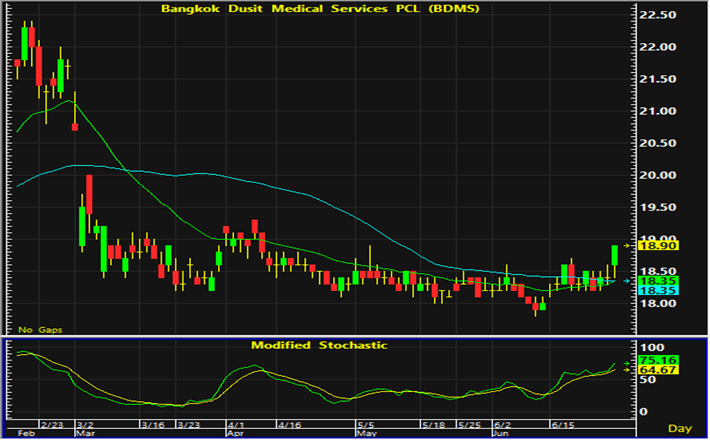Image resolution: width=710 pixels, height=440 pixels.
Task: Click the green 18.35 moving average value label
Action: coord(658,281)
